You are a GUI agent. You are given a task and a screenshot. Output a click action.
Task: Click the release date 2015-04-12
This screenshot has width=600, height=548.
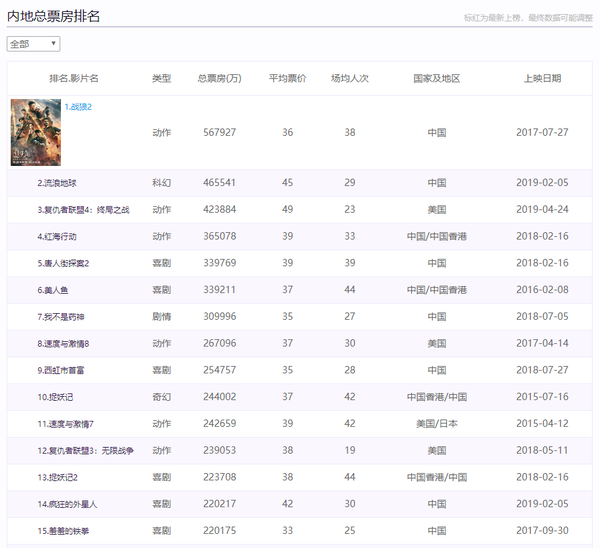pyautogui.click(x=542, y=424)
